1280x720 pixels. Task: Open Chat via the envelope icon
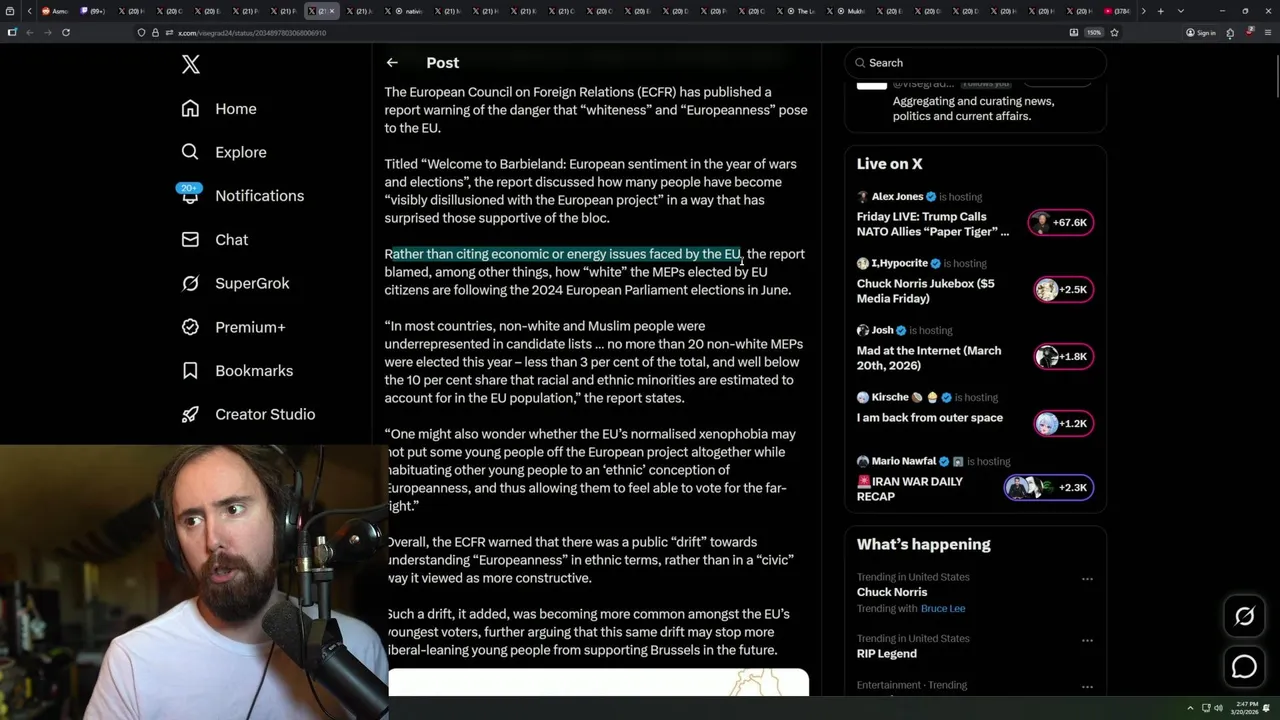point(190,240)
